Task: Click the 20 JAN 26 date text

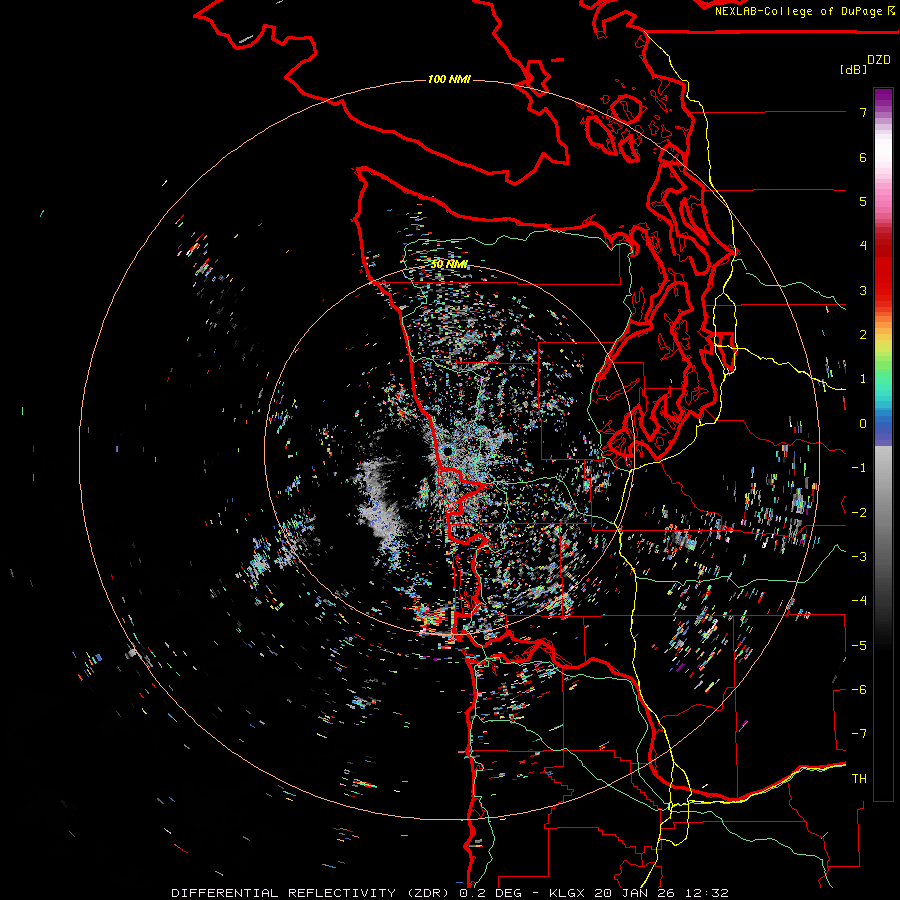Action: click(634, 893)
